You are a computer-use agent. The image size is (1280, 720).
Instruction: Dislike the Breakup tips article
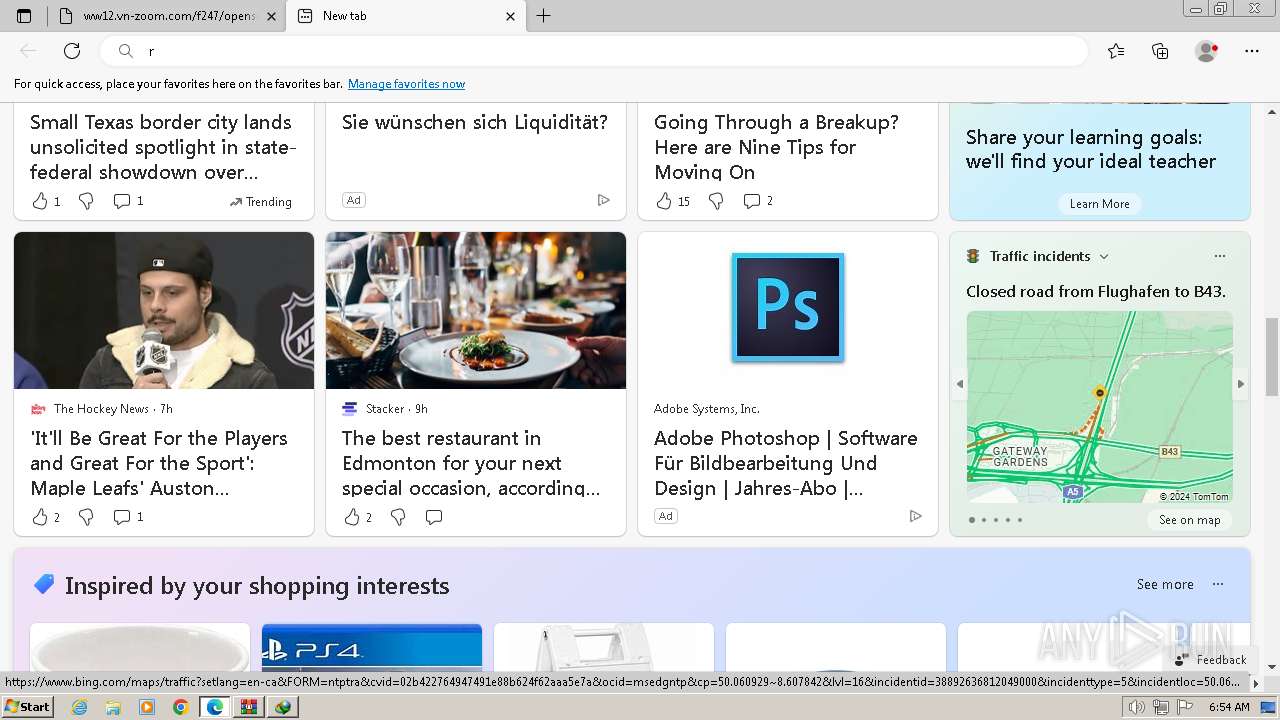[x=716, y=201]
